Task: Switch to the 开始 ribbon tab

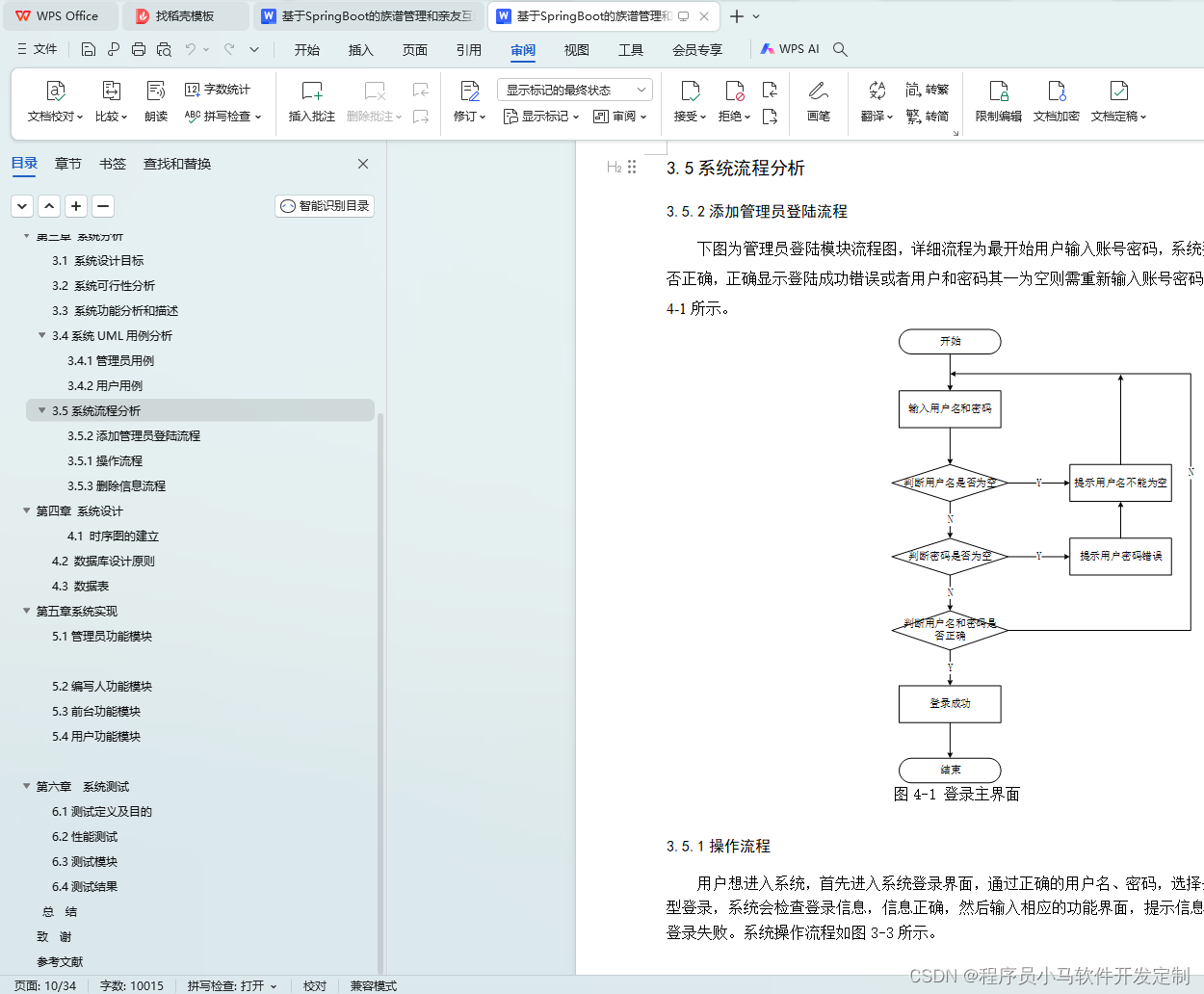Action: coord(306,49)
